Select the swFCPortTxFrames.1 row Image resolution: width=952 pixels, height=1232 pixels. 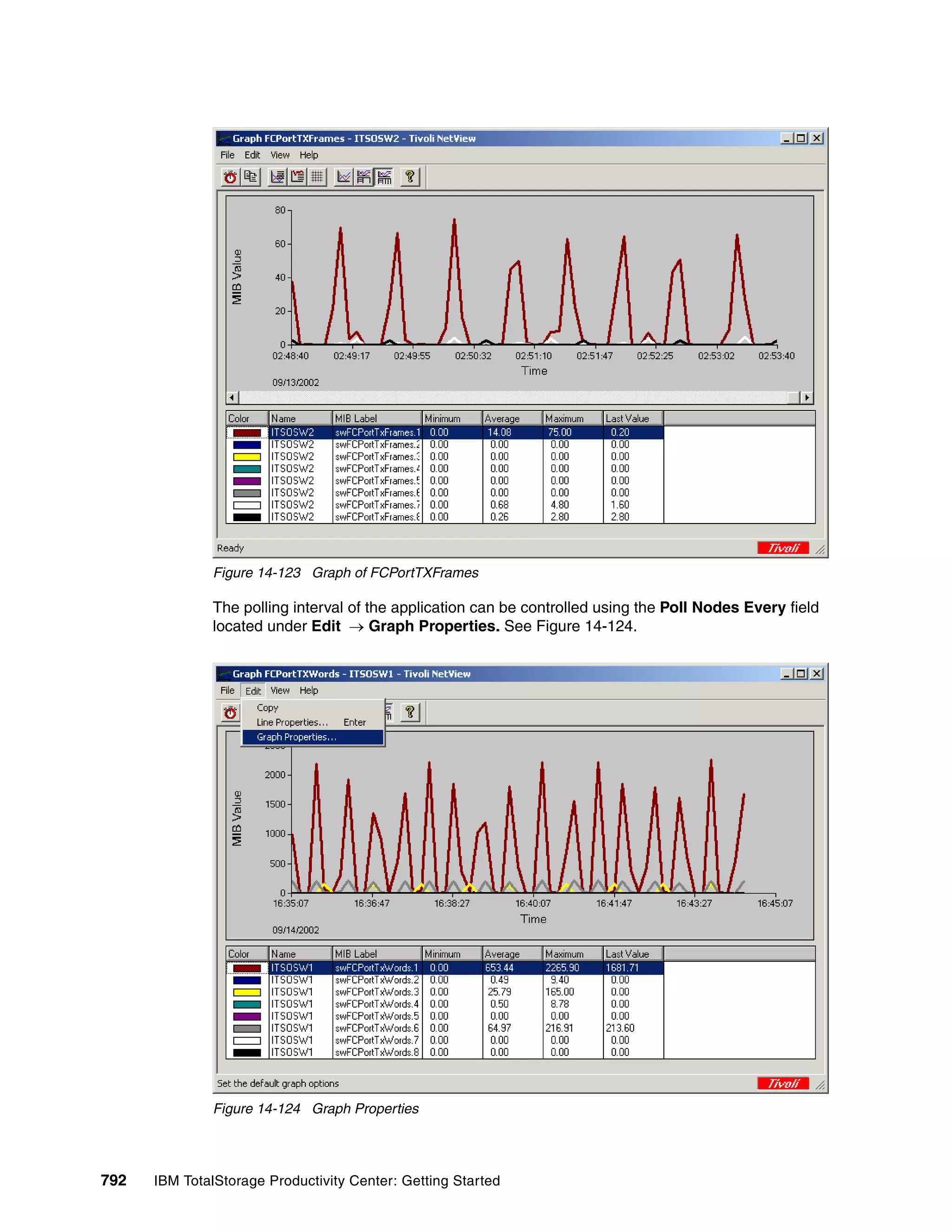[445, 433]
